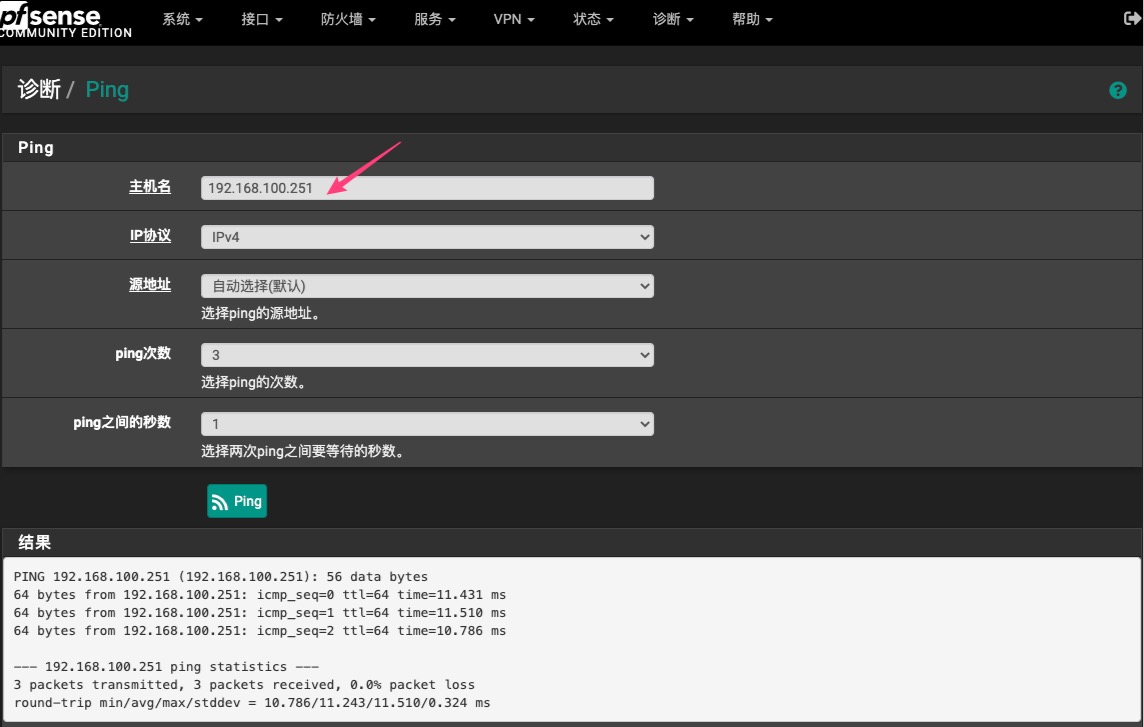The height and width of the screenshot is (727, 1144).
Task: Click the logout icon at top right
Action: [x=1133, y=19]
